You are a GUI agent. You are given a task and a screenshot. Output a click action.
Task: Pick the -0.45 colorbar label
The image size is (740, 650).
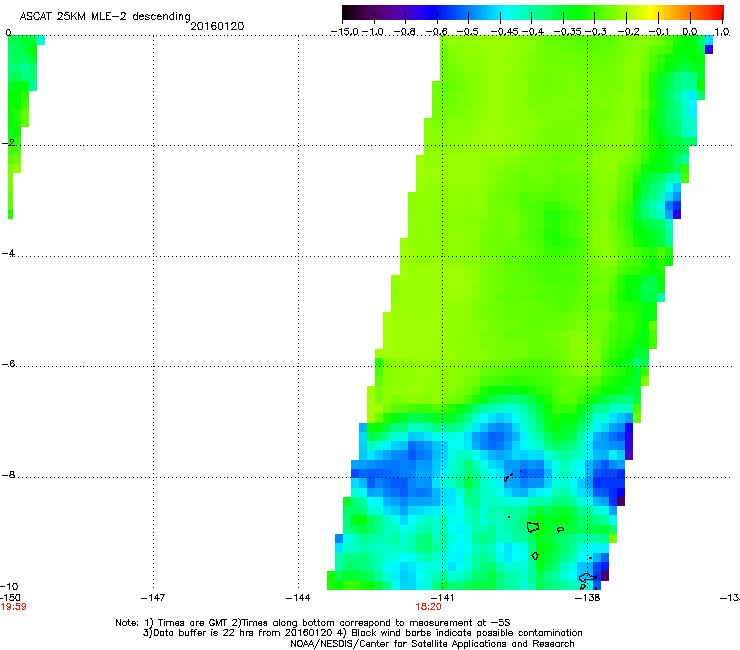[x=505, y=32]
